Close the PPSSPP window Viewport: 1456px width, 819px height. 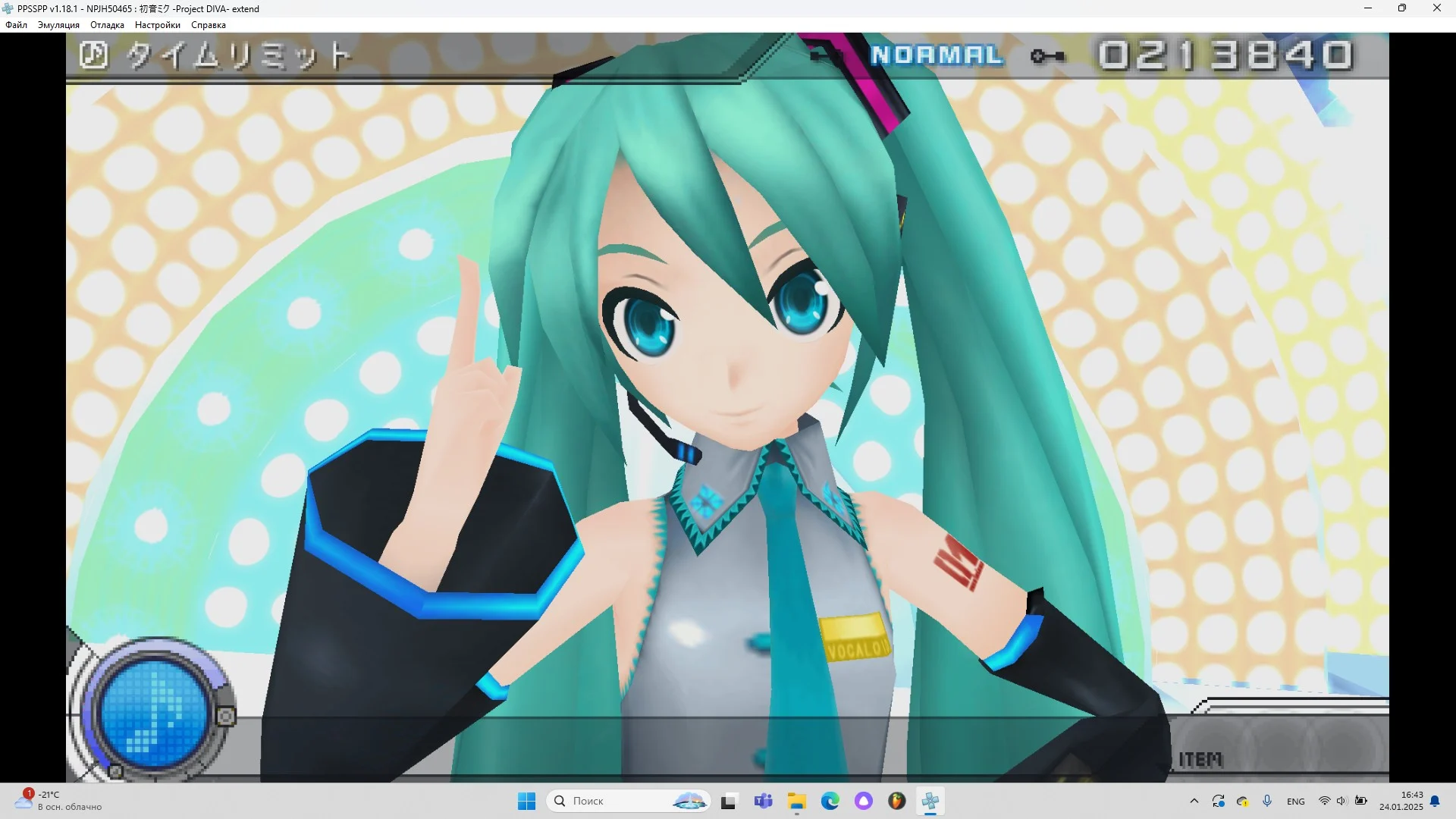[x=1437, y=8]
